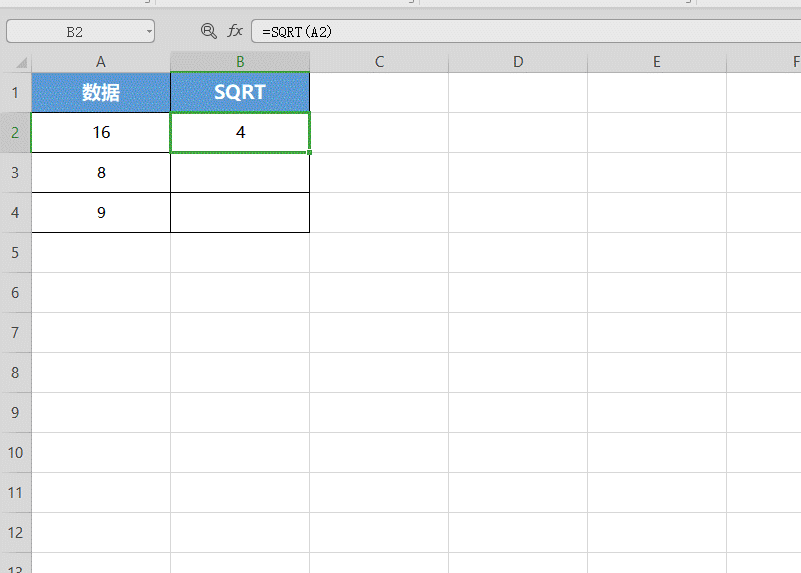Select the row 5 header
The height and width of the screenshot is (573, 801).
coord(15,253)
